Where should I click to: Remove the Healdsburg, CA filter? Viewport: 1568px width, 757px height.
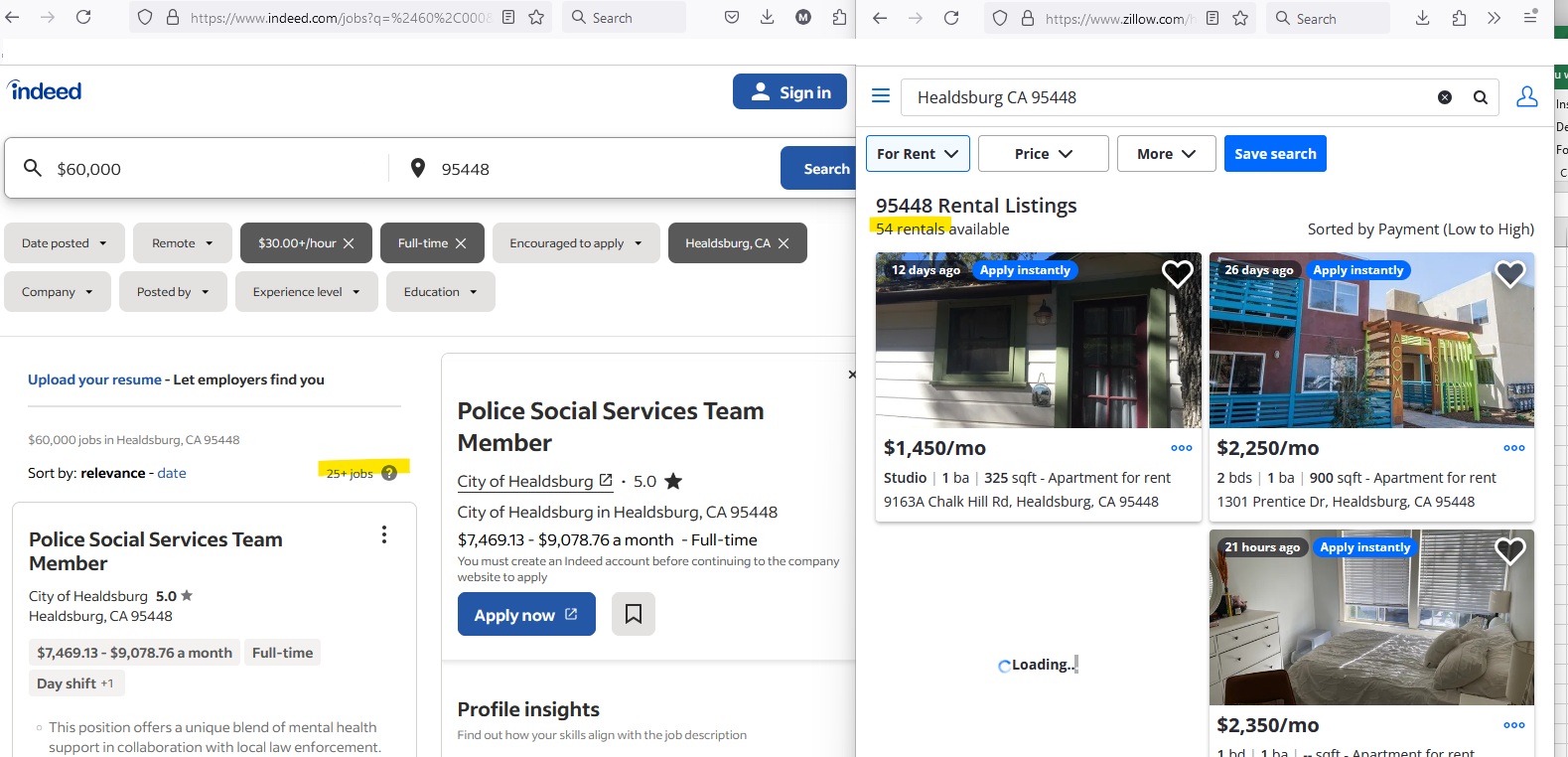click(x=784, y=243)
